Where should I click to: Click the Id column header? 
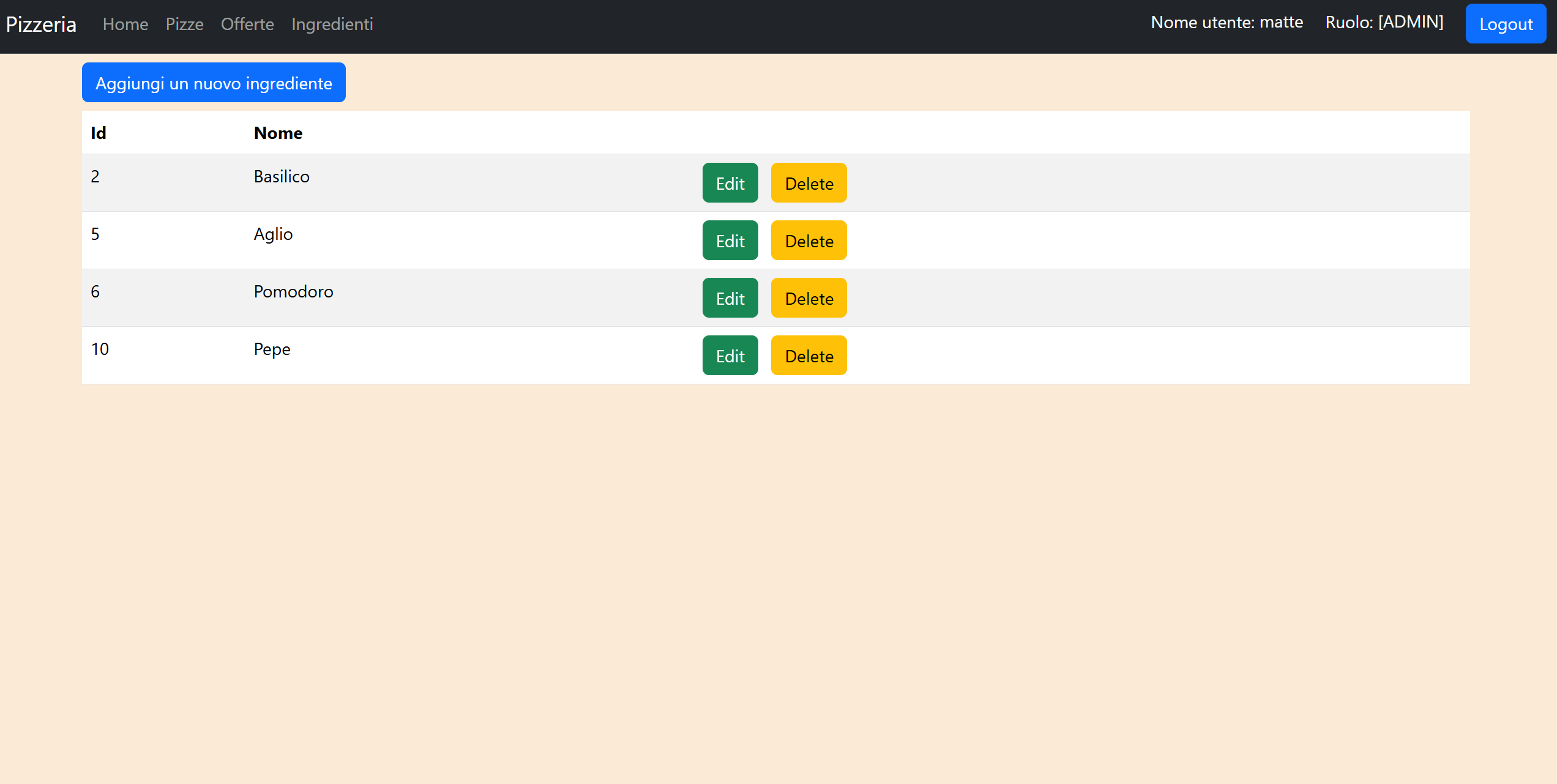pos(99,133)
